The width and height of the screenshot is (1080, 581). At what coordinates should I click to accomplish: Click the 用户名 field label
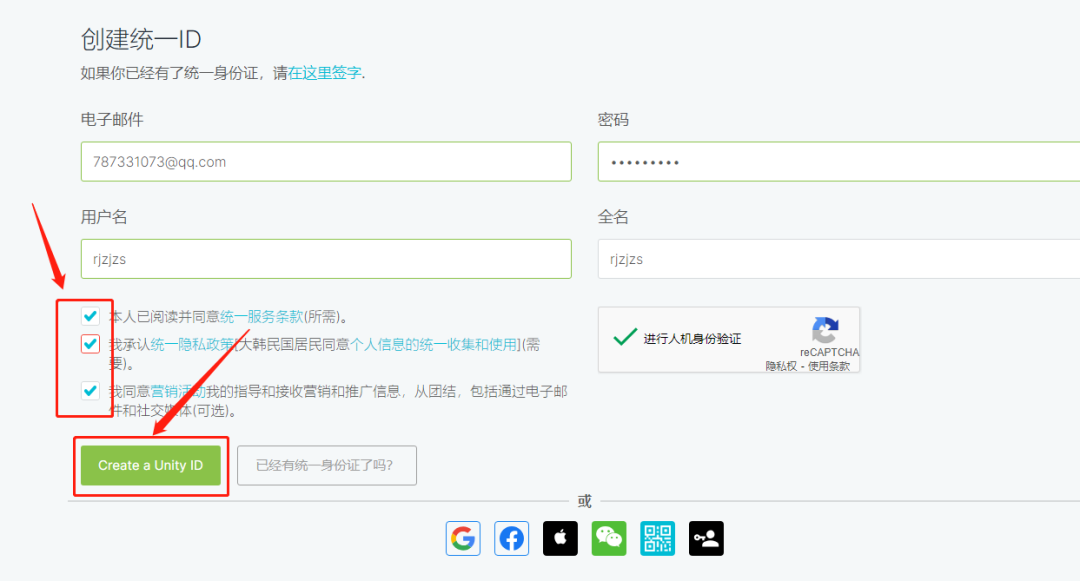click(104, 218)
